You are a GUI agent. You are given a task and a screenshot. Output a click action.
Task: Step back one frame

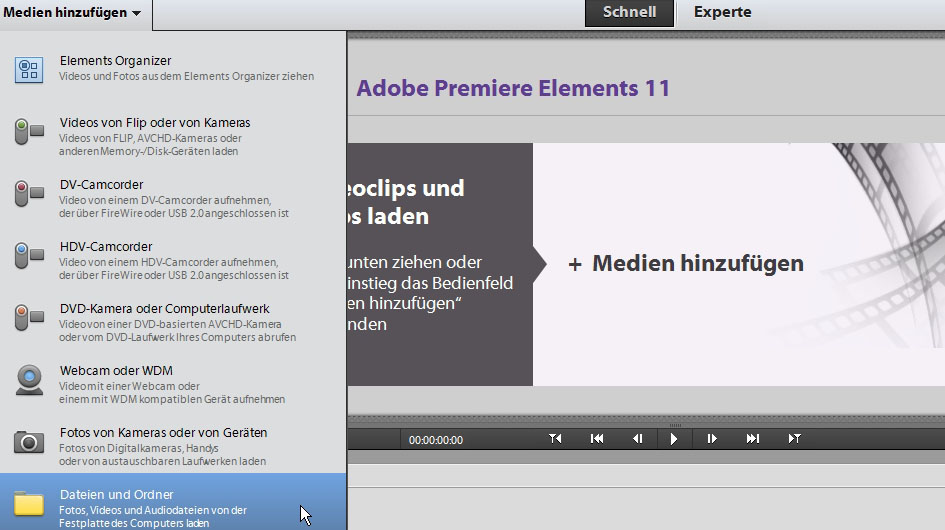pyautogui.click(x=637, y=439)
